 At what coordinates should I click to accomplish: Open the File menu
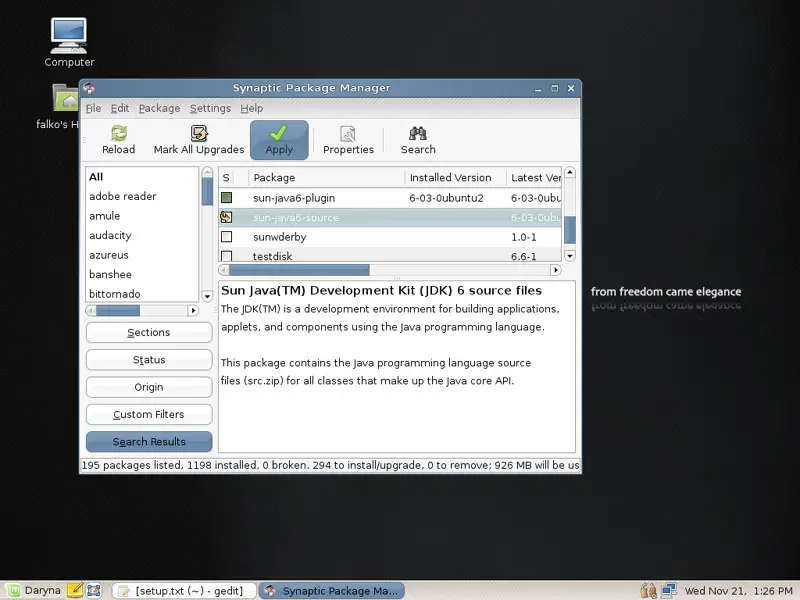93,108
